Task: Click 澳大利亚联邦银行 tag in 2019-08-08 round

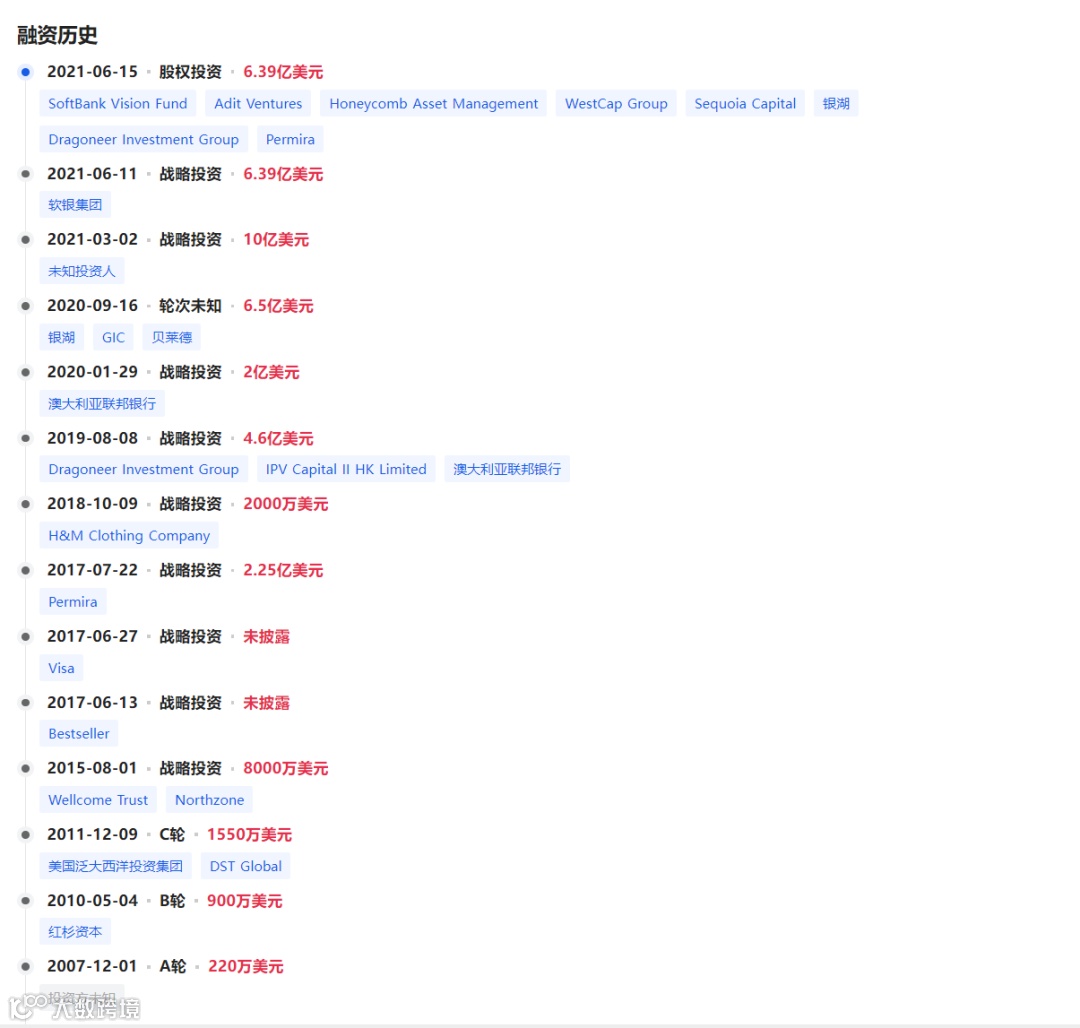Action: [507, 469]
